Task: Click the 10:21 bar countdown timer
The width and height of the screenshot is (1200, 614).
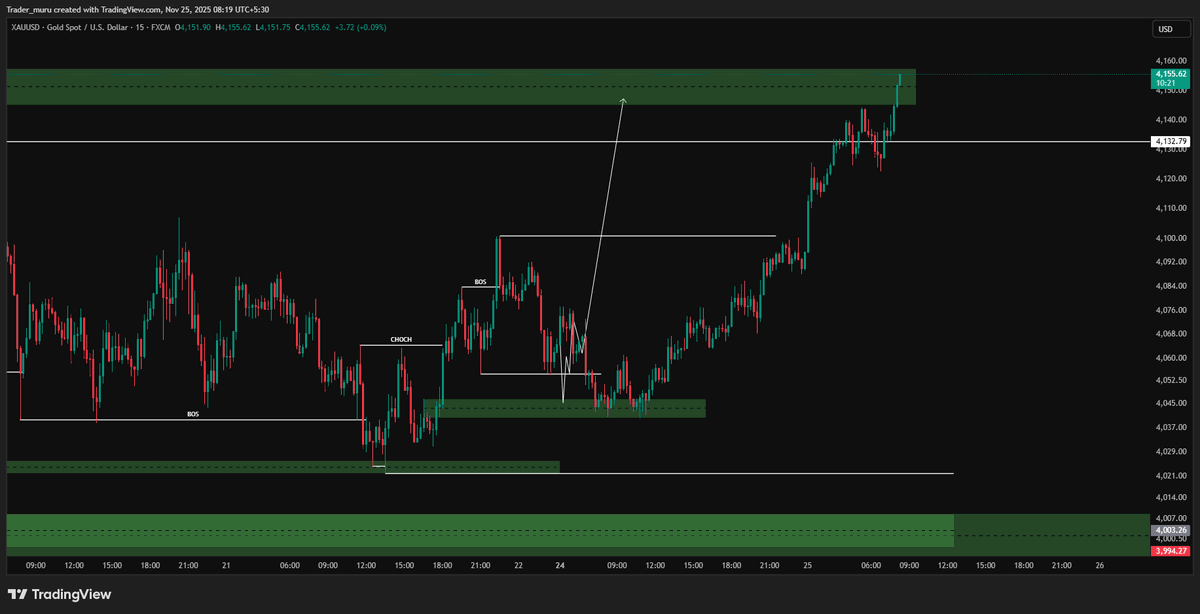Action: tap(1165, 84)
